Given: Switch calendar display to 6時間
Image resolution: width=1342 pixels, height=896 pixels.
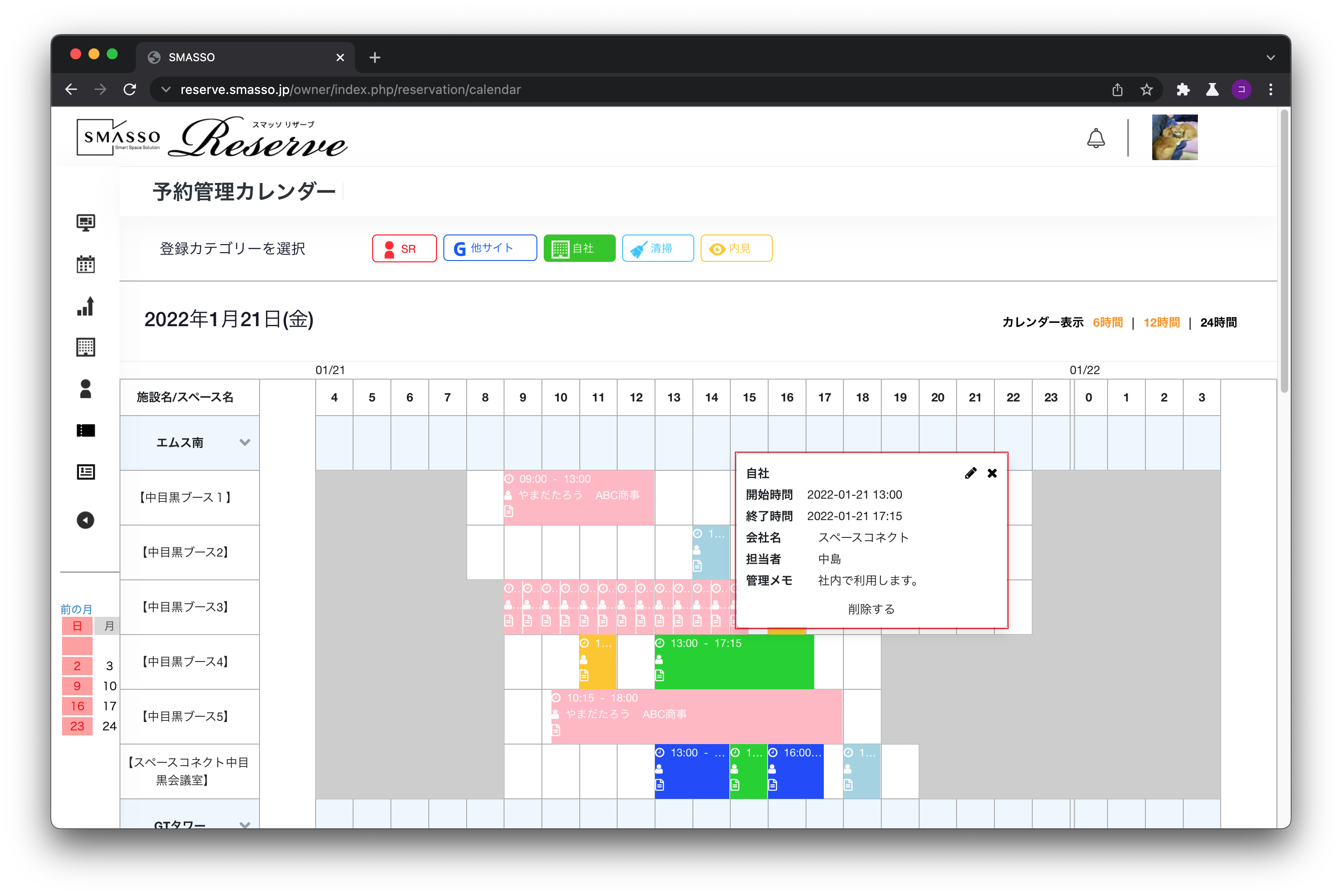Looking at the screenshot, I should (x=1107, y=322).
